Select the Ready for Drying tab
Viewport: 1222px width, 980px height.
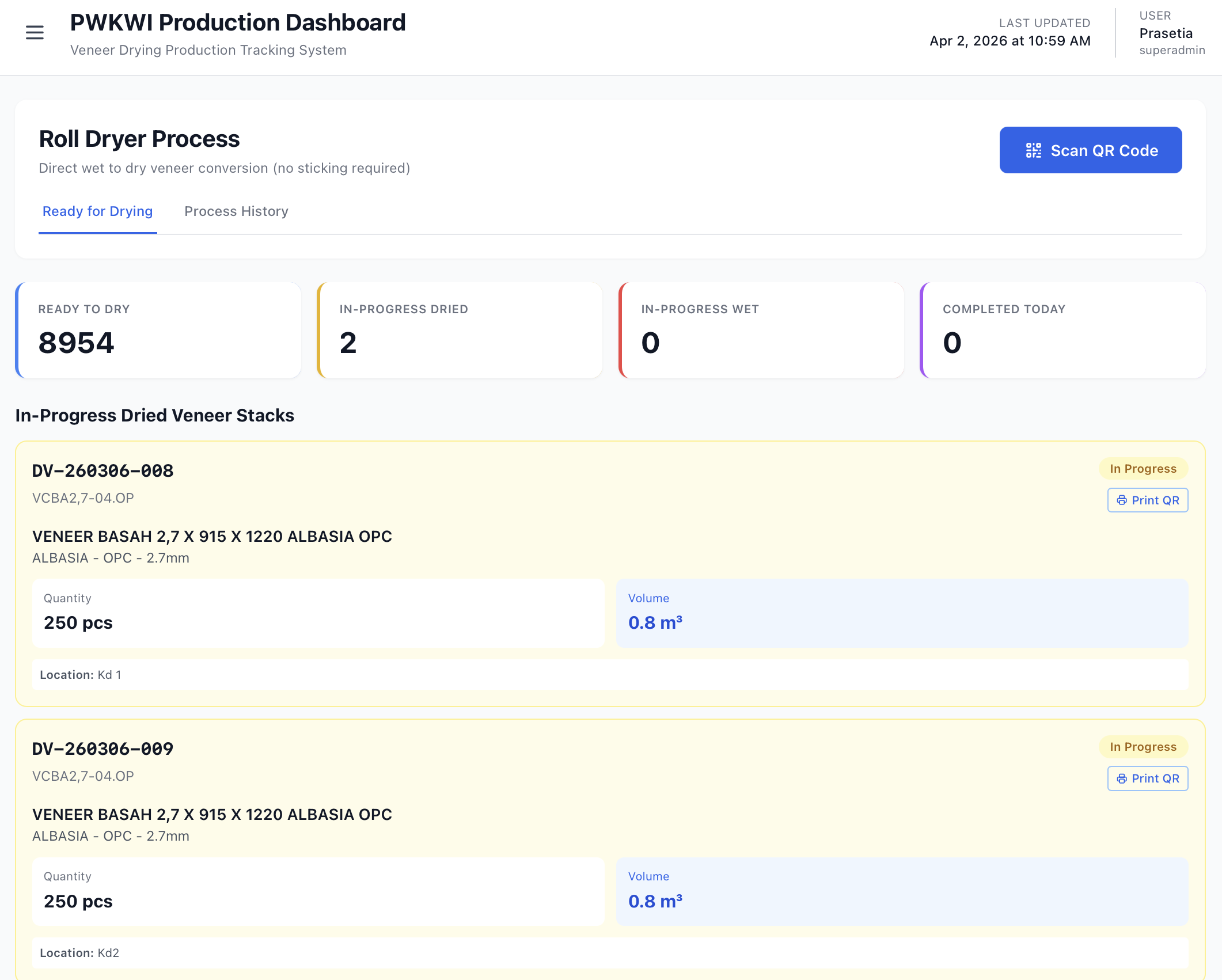pyautogui.click(x=97, y=211)
